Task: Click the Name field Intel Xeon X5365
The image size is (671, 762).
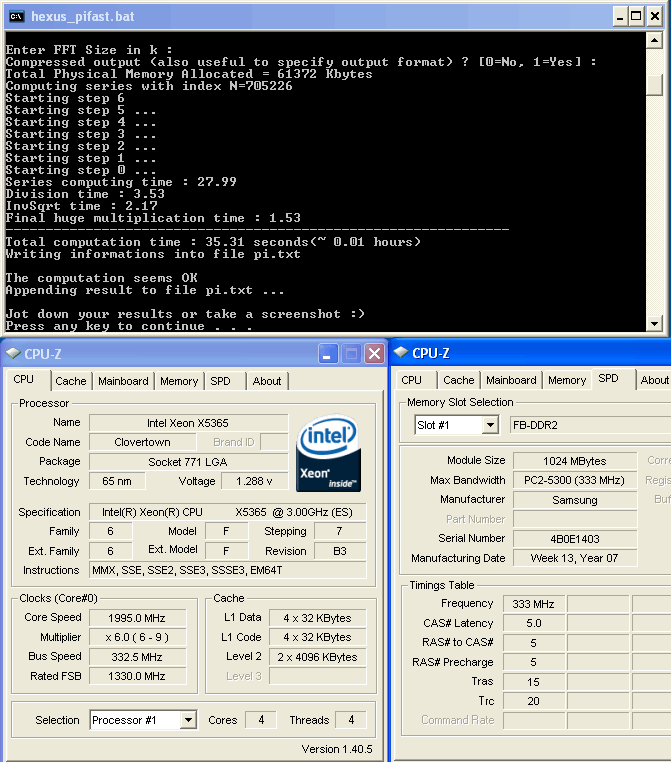Action: 188,423
